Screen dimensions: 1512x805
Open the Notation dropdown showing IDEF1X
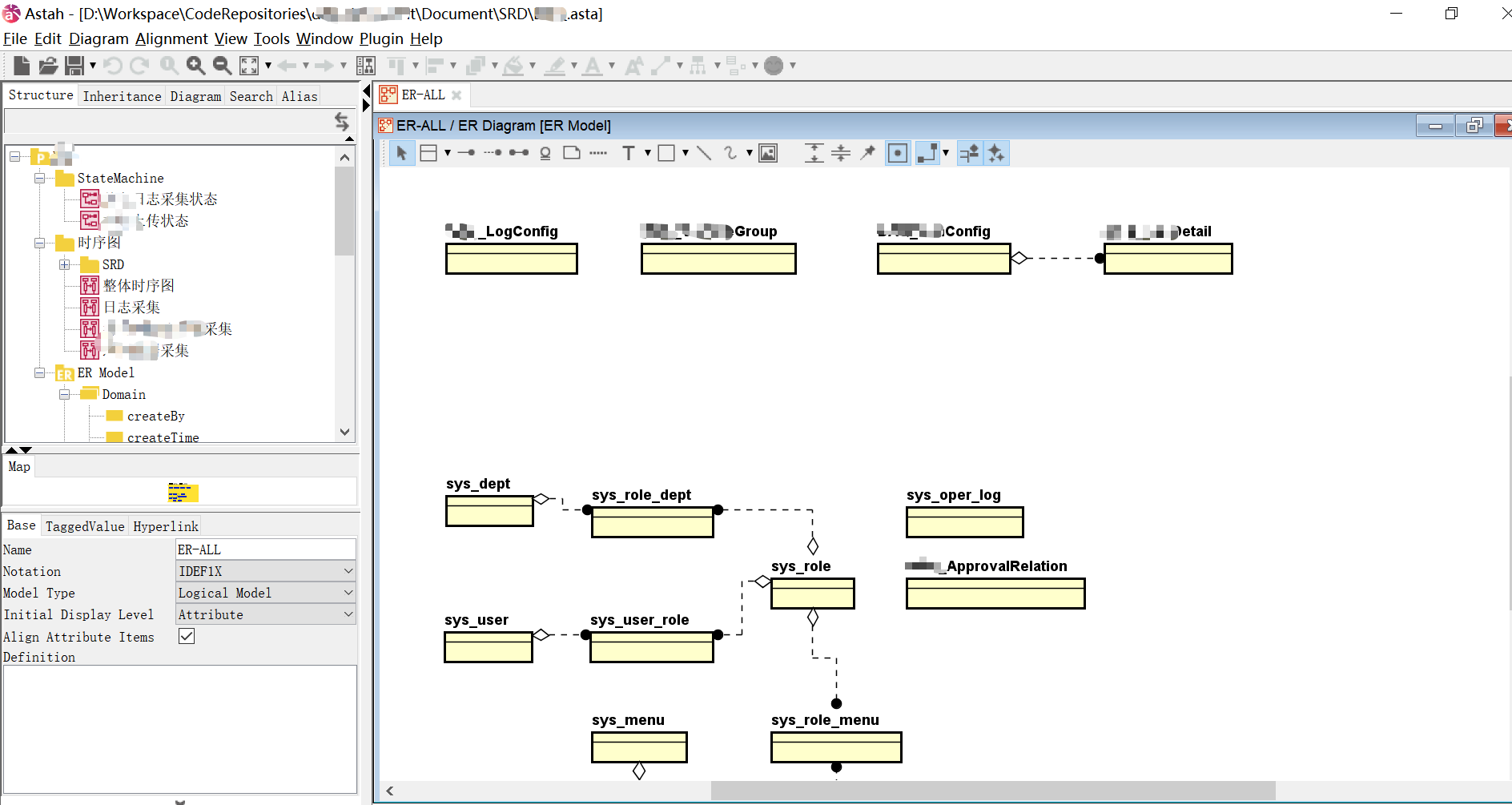[266, 571]
